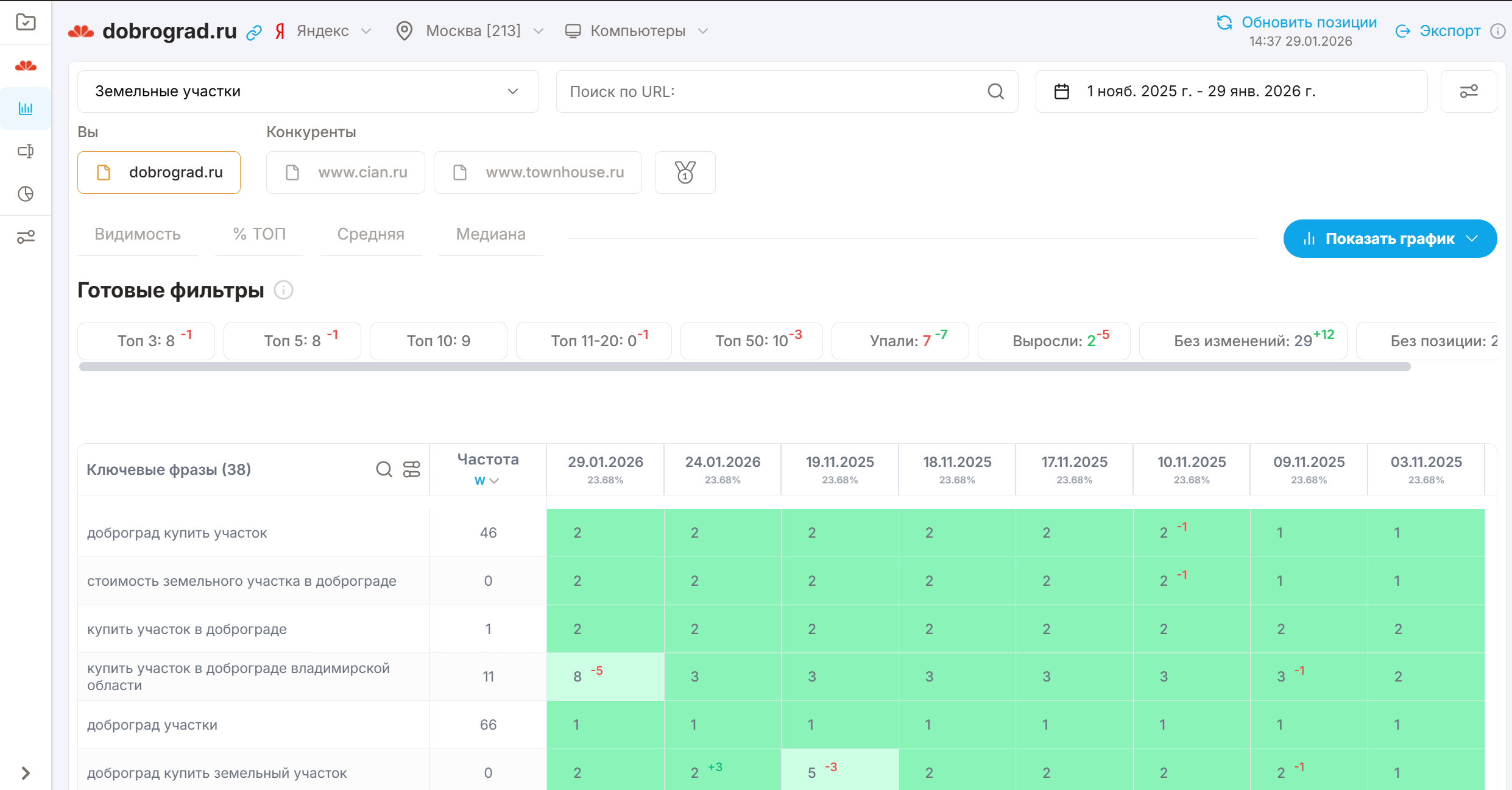Viewport: 1512px width, 790px height.
Task: Expand the Земельные участки group dropdown
Action: click(x=308, y=91)
